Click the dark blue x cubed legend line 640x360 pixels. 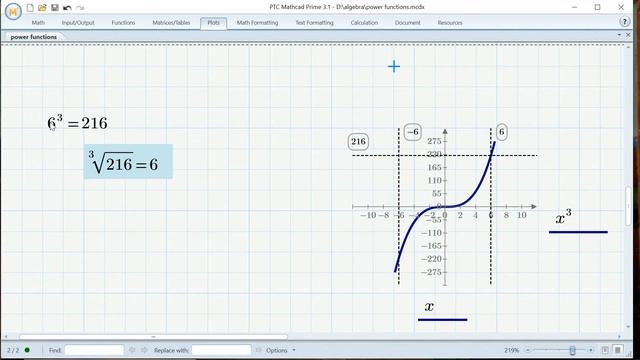578,232
